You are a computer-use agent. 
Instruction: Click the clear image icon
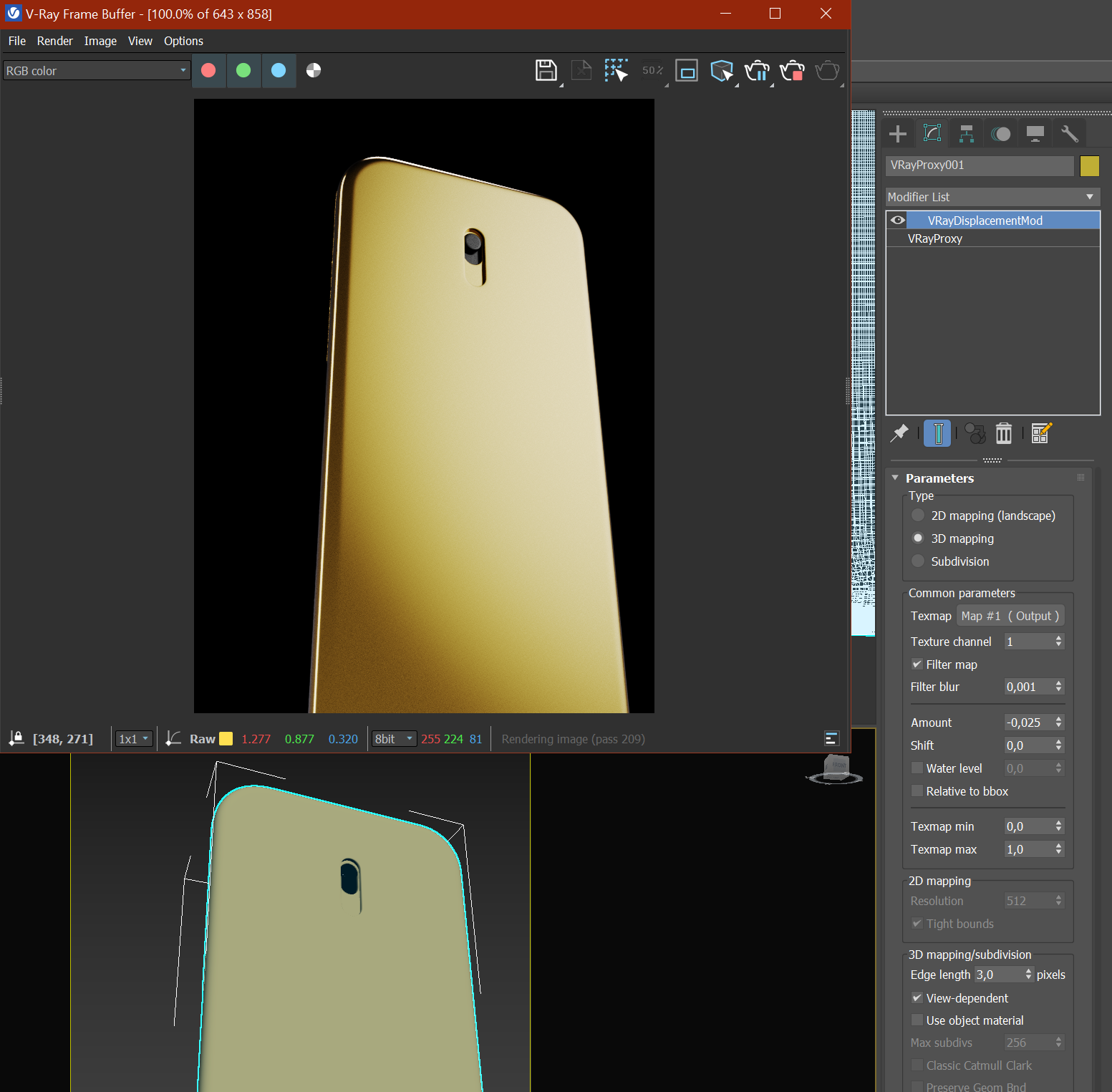pyautogui.click(x=581, y=70)
